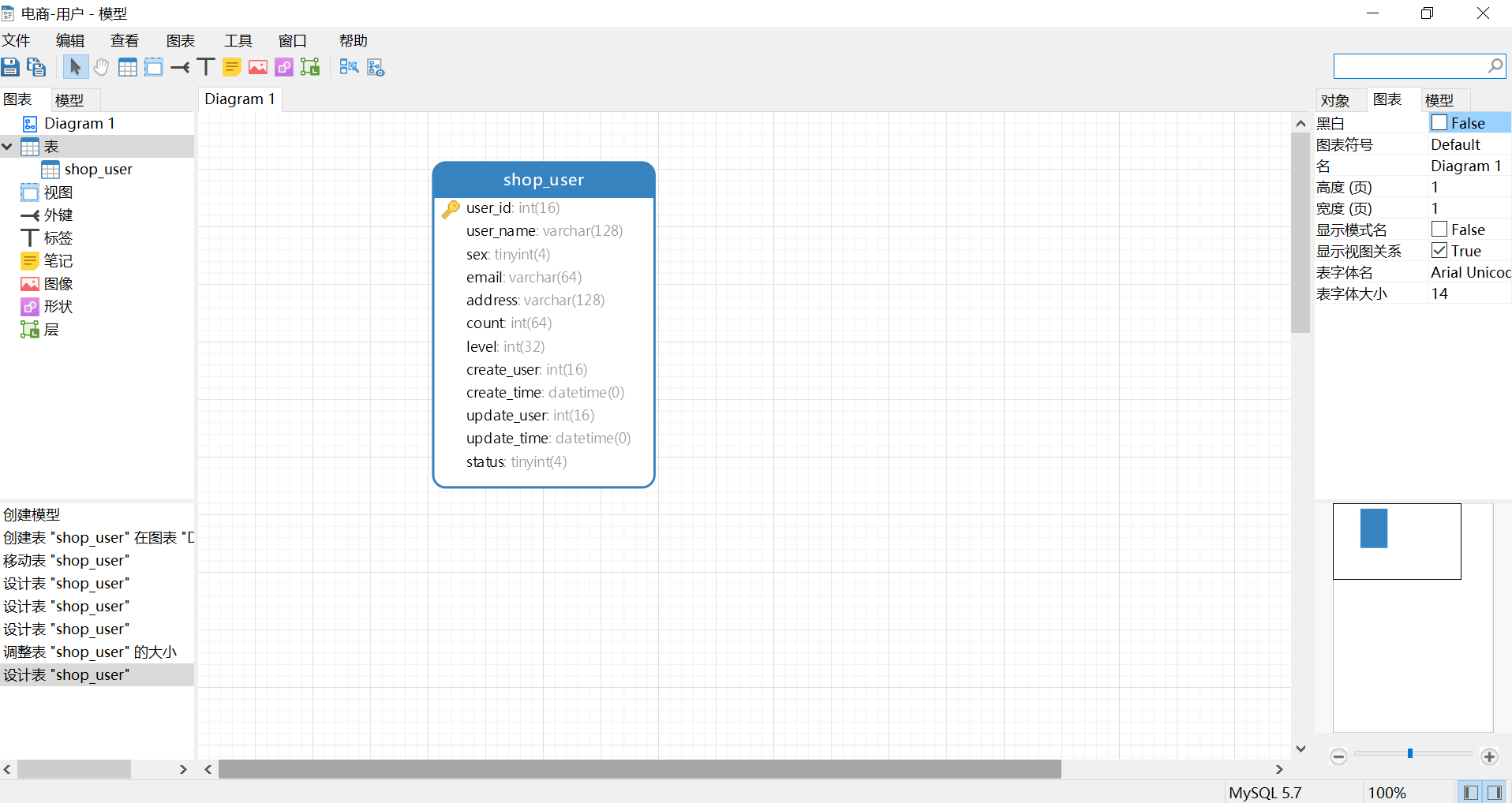Select the Diagram 1 canvas tab

click(240, 99)
